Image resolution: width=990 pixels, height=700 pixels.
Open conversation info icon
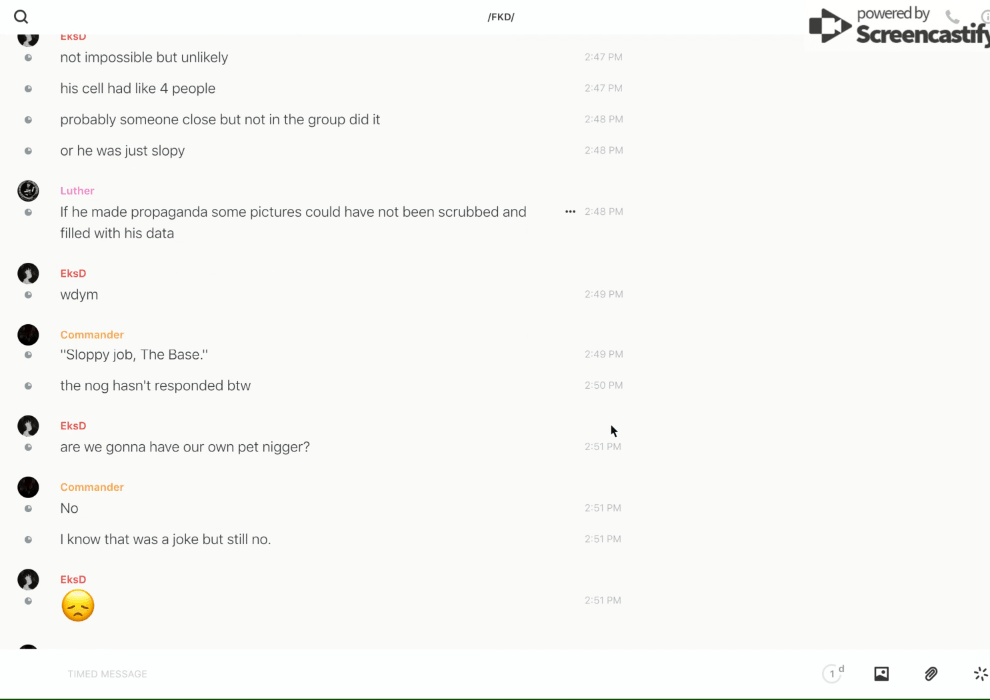point(984,17)
